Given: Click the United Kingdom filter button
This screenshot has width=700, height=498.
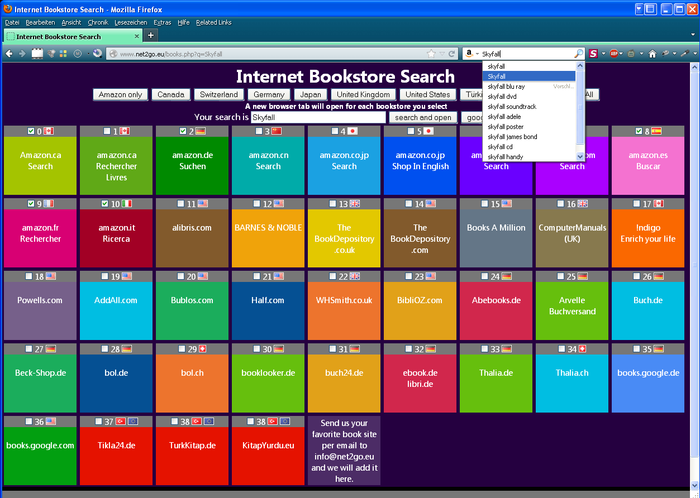Looking at the screenshot, I should point(363,95).
